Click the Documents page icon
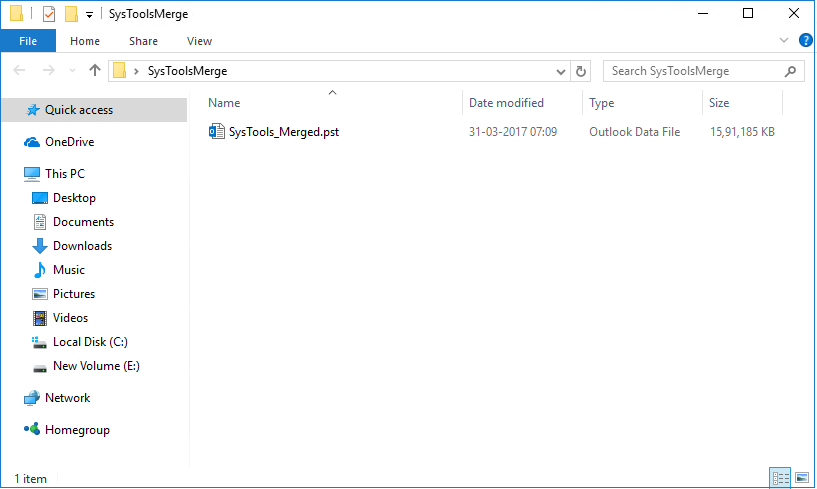The image size is (817, 489). tap(40, 222)
